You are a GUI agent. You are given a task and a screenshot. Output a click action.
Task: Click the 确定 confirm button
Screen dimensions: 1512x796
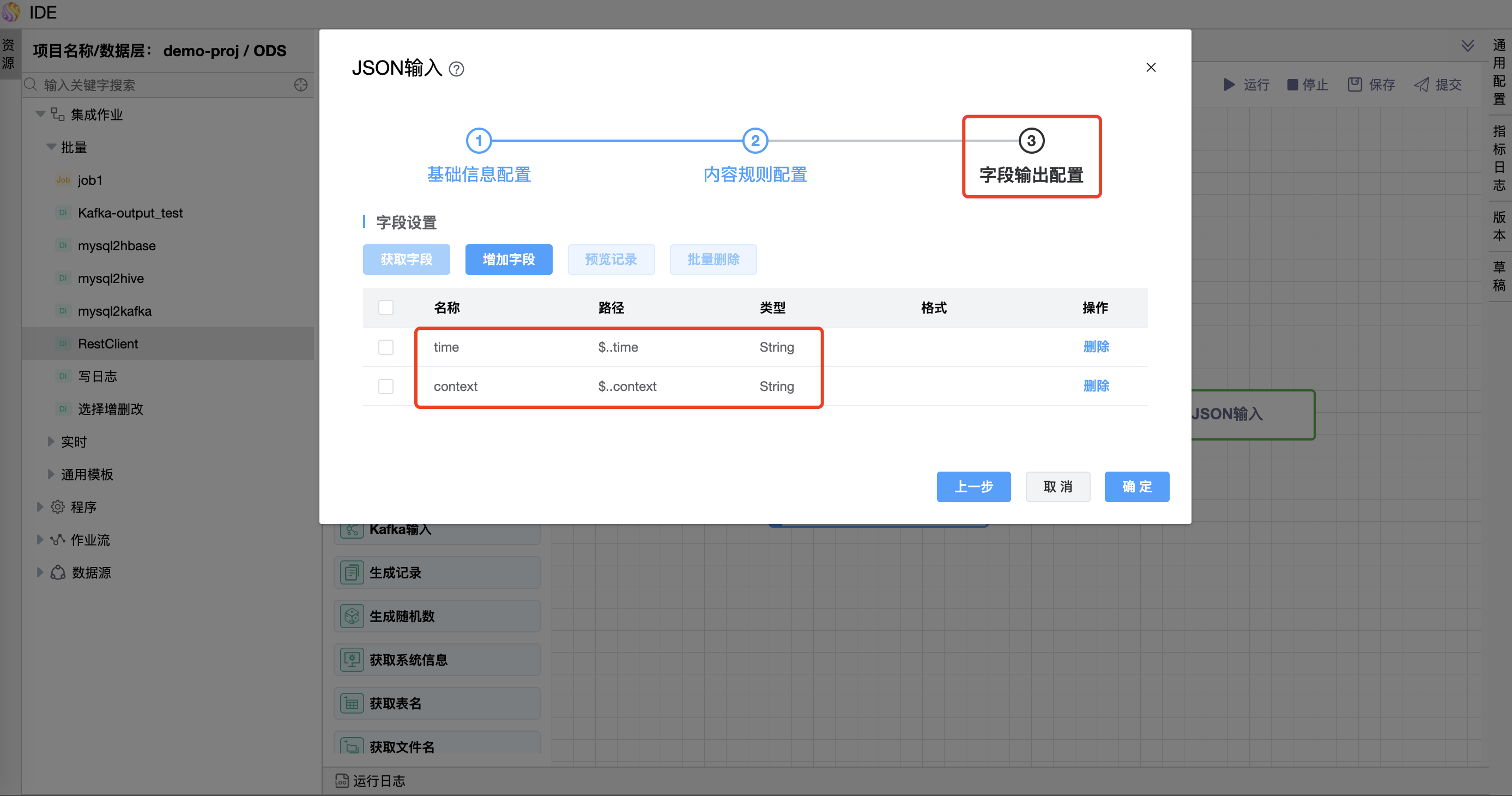[x=1136, y=487]
